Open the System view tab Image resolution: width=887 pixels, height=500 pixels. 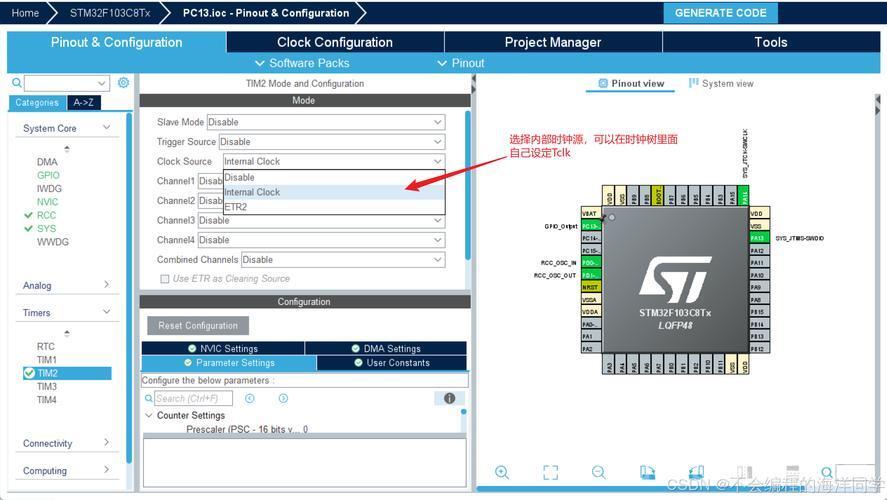click(721, 84)
